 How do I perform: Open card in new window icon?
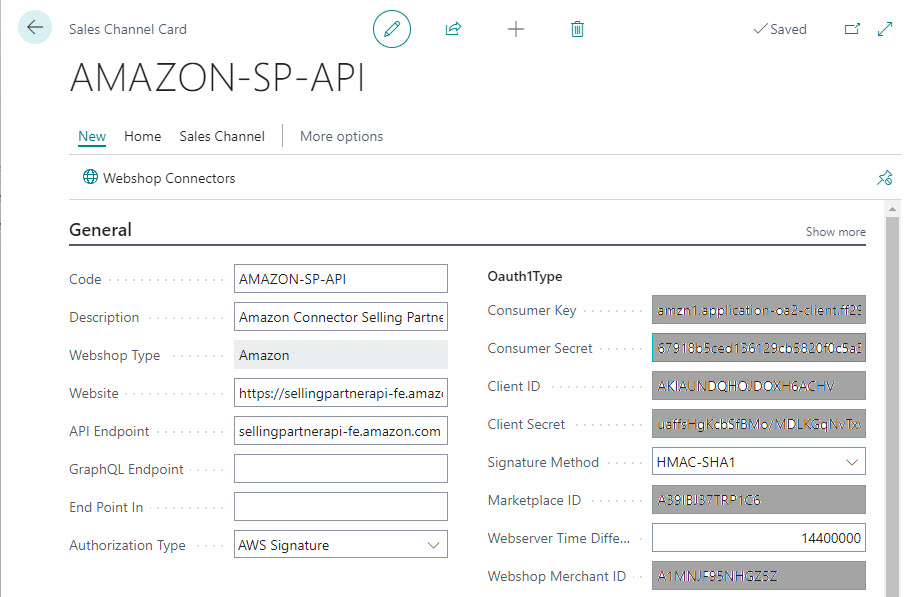coord(852,29)
